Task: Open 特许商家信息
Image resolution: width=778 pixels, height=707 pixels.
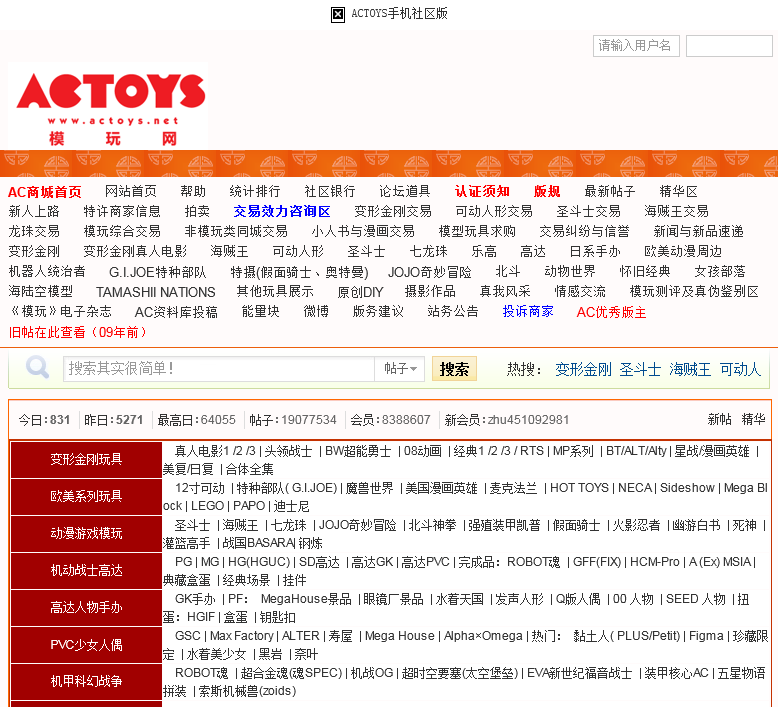Action: coord(122,211)
